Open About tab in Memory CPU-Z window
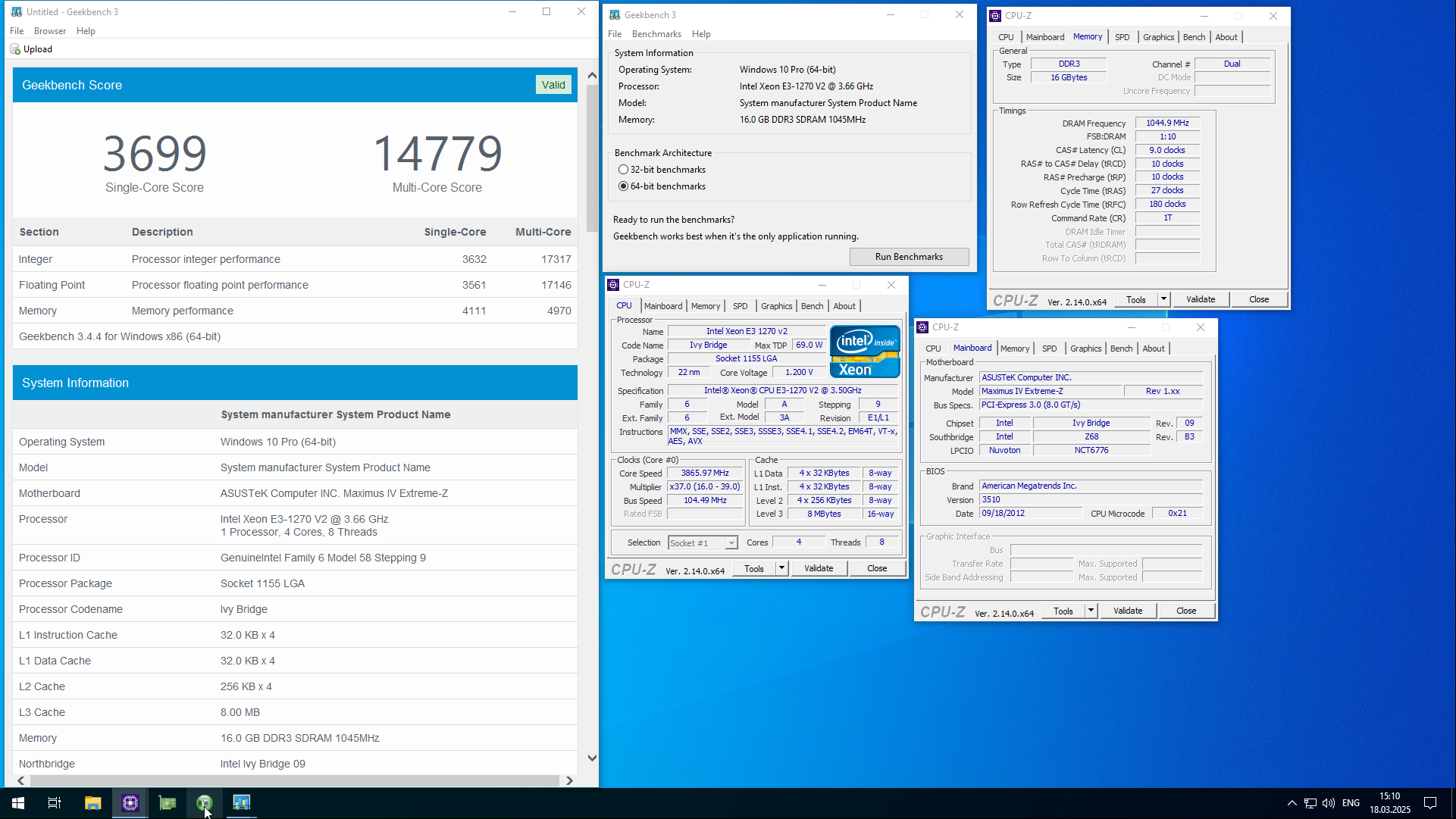This screenshot has height=819, width=1456. (x=1226, y=37)
